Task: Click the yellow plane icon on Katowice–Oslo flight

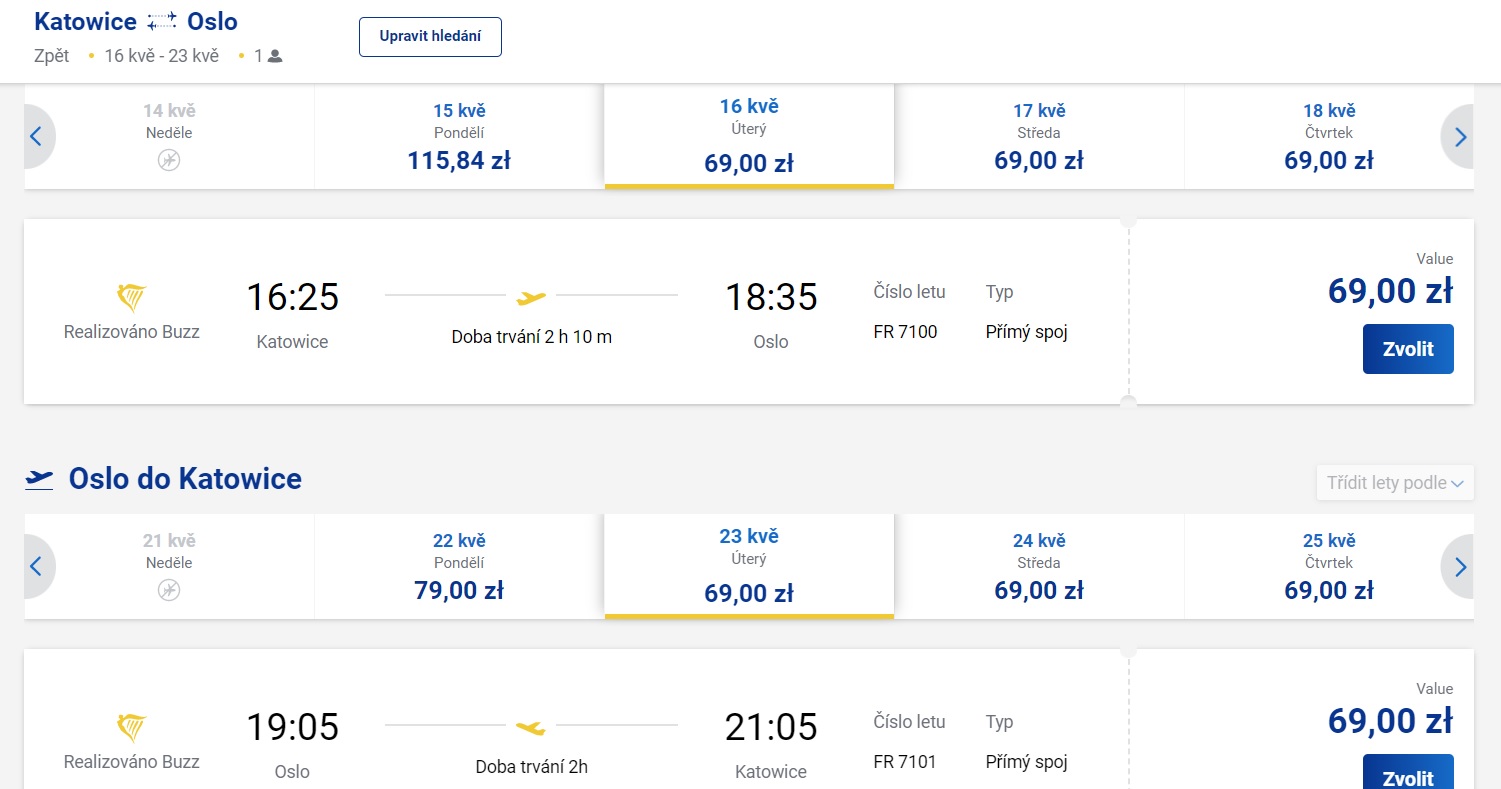Action: tap(531, 297)
